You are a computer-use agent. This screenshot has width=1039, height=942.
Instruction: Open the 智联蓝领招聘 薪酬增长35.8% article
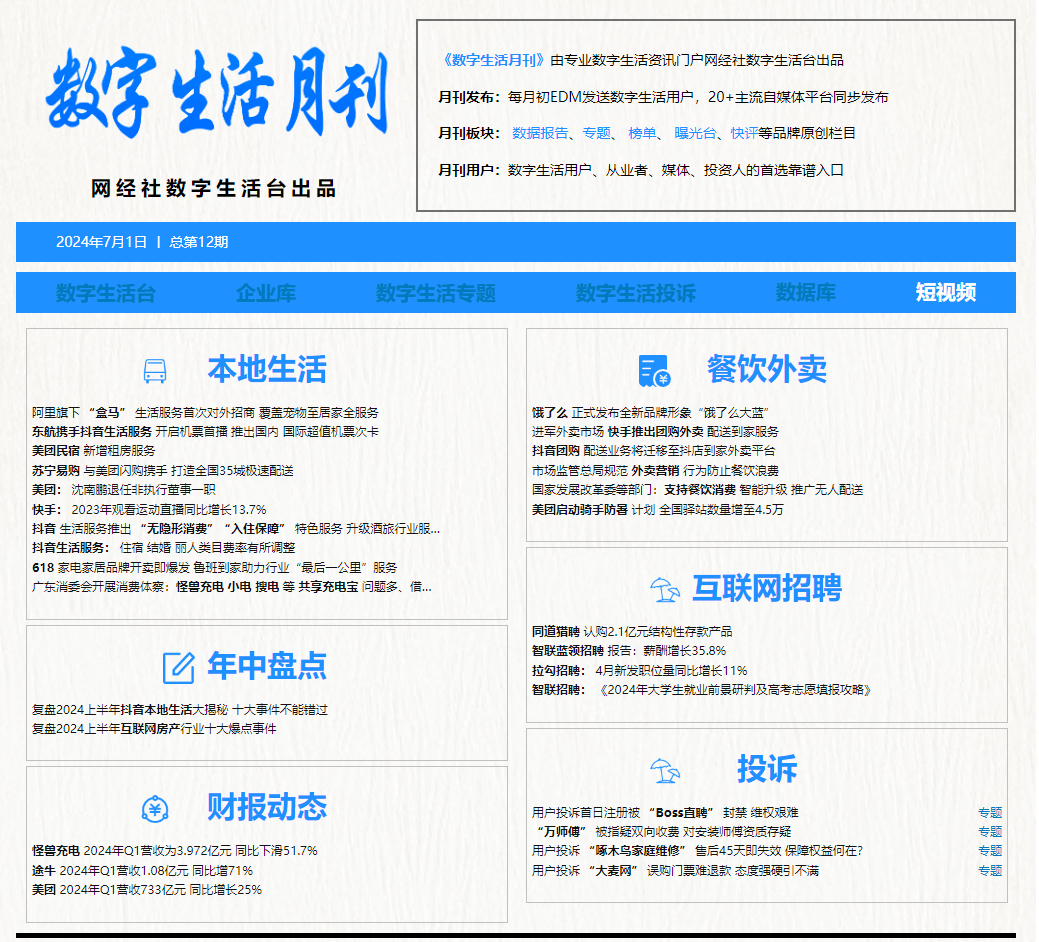(x=629, y=651)
